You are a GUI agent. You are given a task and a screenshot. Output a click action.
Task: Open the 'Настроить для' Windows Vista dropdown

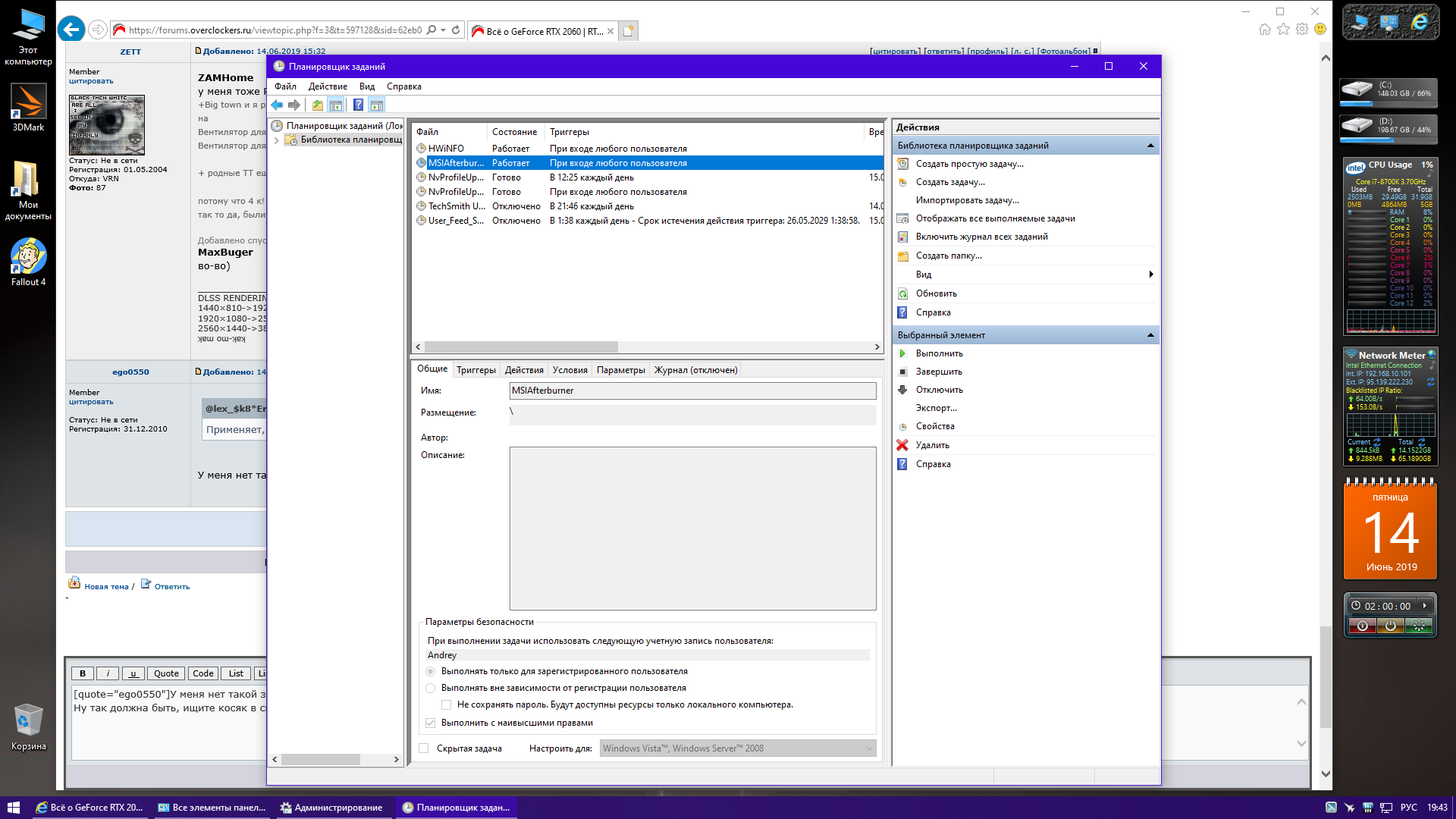point(738,748)
